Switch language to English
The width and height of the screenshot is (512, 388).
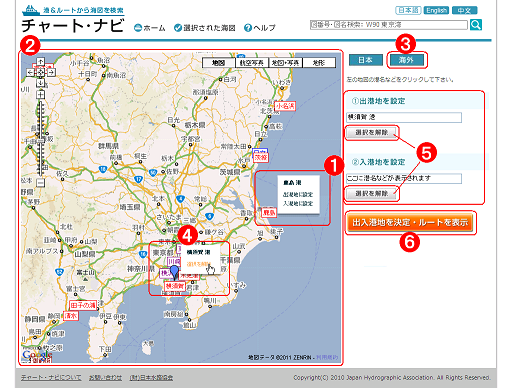[436, 10]
